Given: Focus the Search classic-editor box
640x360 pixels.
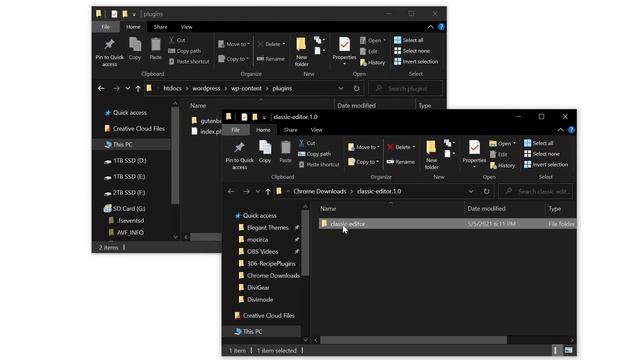Looking at the screenshot, I should pyautogui.click(x=537, y=191).
